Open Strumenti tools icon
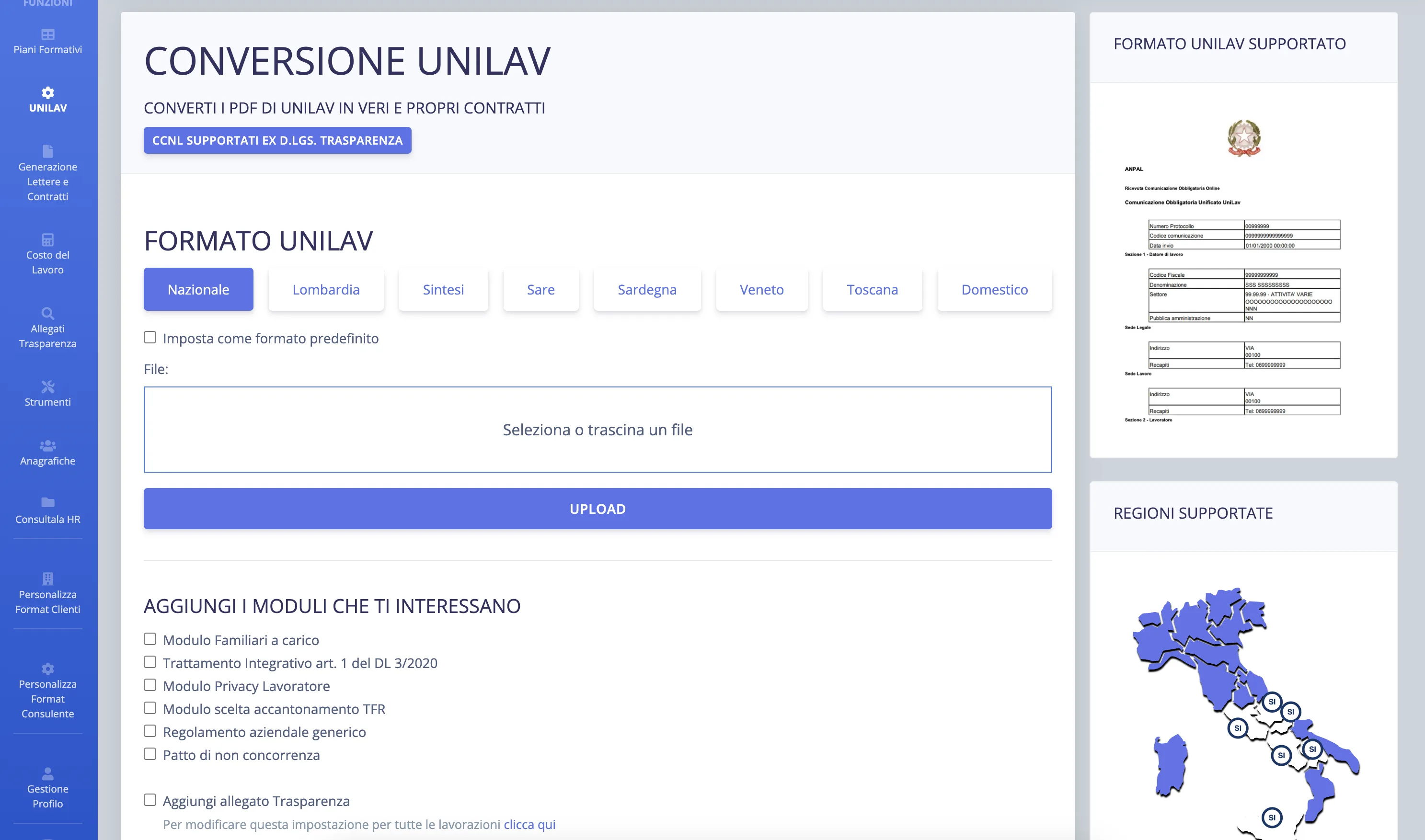Viewport: 1425px width, 840px height. coord(47,386)
